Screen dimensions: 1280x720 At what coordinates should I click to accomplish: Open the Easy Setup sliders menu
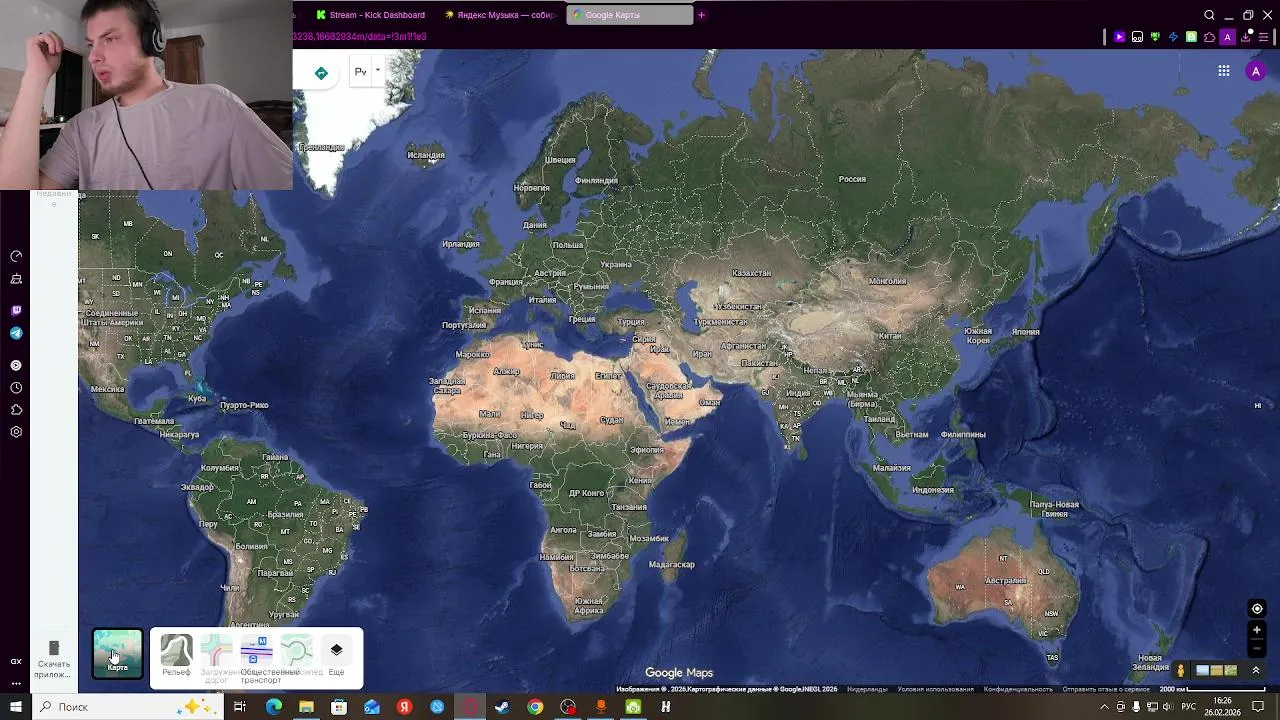tap(1265, 37)
